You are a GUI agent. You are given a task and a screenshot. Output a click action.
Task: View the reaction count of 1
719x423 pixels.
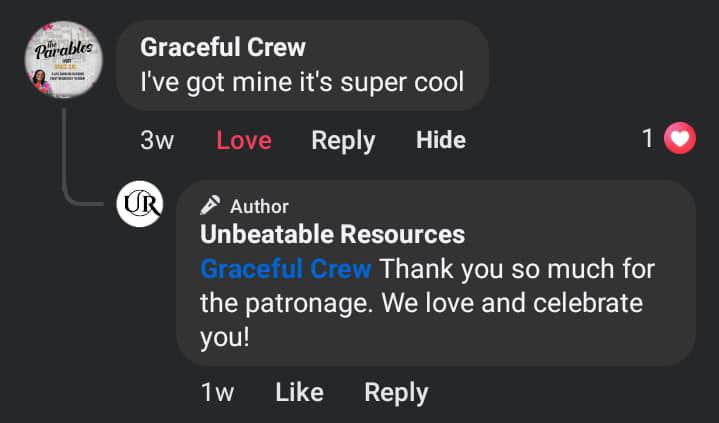pyautogui.click(x=648, y=139)
